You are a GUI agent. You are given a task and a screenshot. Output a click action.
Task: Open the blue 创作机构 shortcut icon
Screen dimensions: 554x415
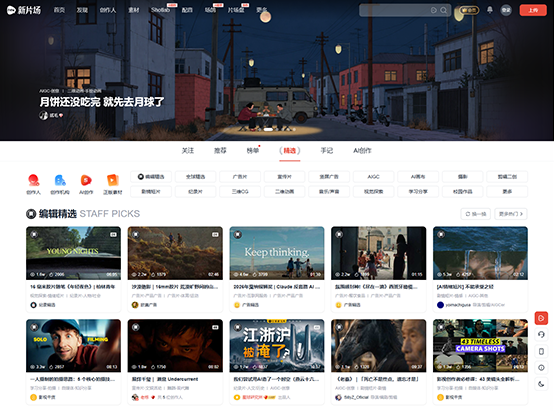pos(60,180)
